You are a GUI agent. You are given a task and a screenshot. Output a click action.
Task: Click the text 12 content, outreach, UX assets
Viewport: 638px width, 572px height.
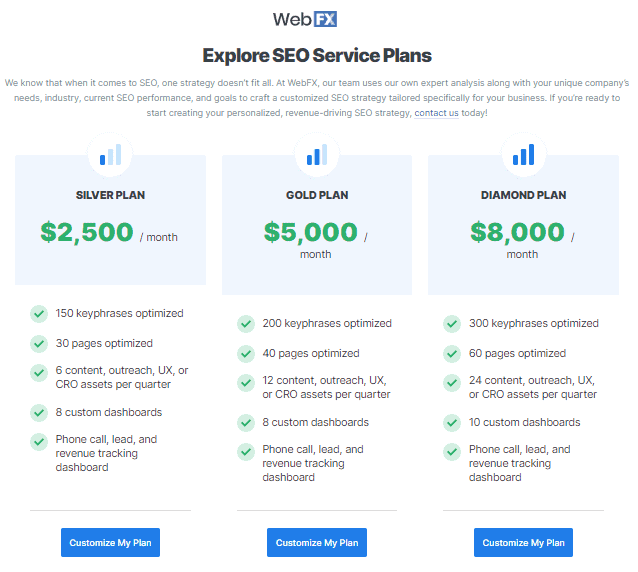point(326,388)
